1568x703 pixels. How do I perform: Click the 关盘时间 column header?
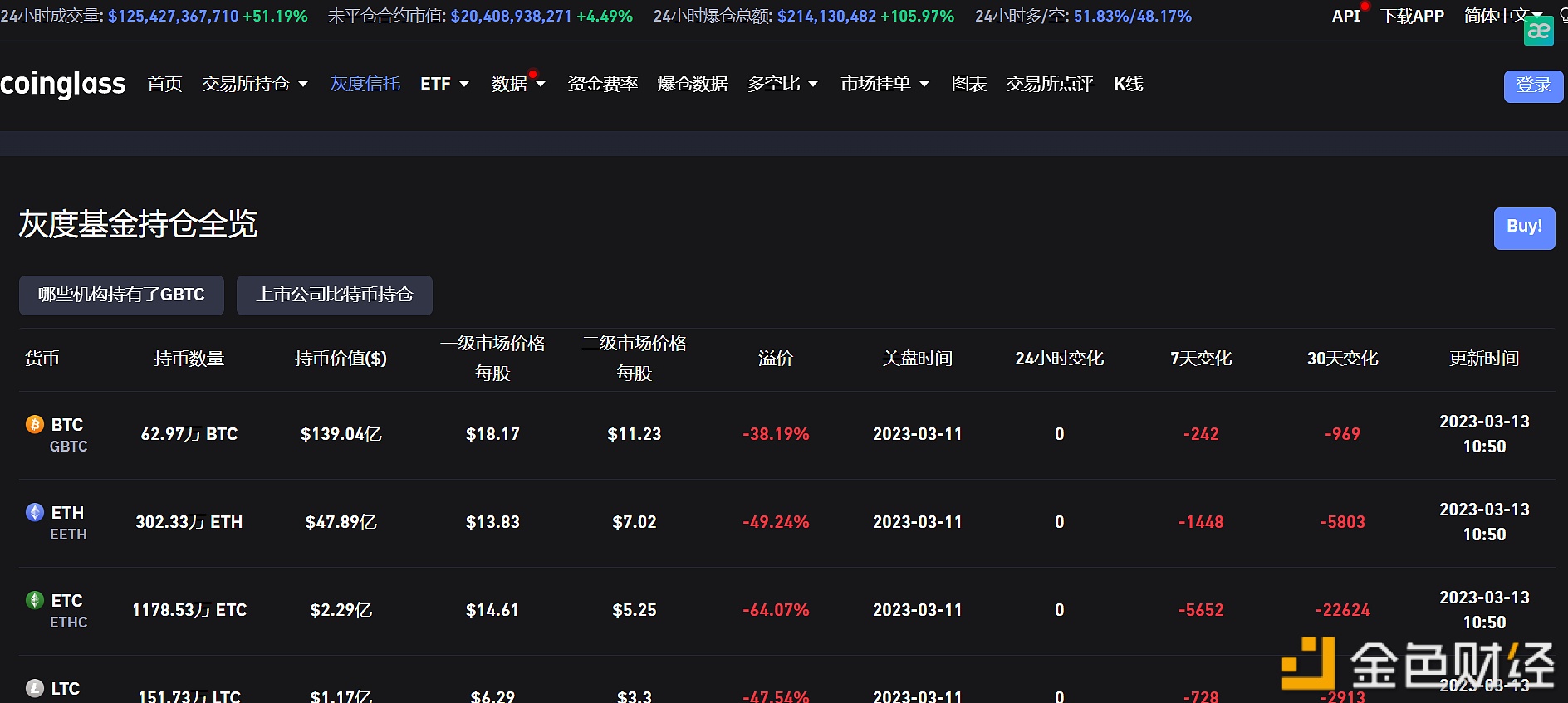[918, 359]
